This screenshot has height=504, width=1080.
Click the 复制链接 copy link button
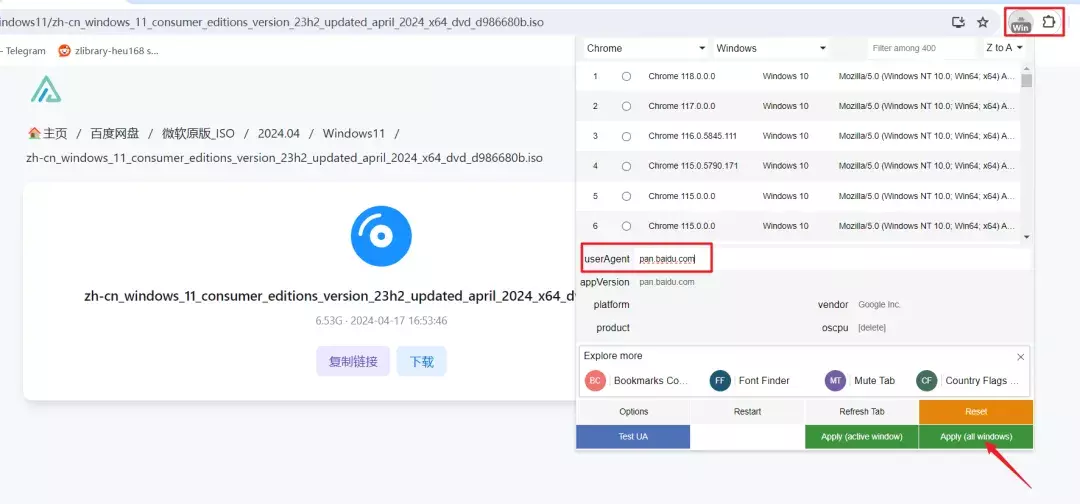pyautogui.click(x=353, y=361)
